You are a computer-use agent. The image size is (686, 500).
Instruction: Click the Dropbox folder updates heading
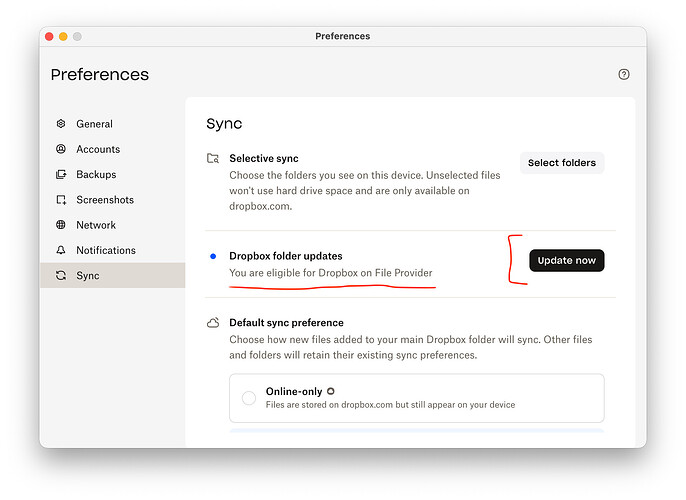click(286, 256)
